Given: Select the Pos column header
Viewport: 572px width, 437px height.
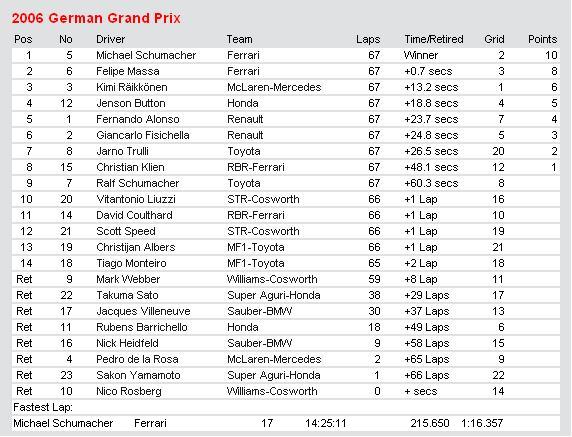Looking at the screenshot, I should pyautogui.click(x=23, y=39).
